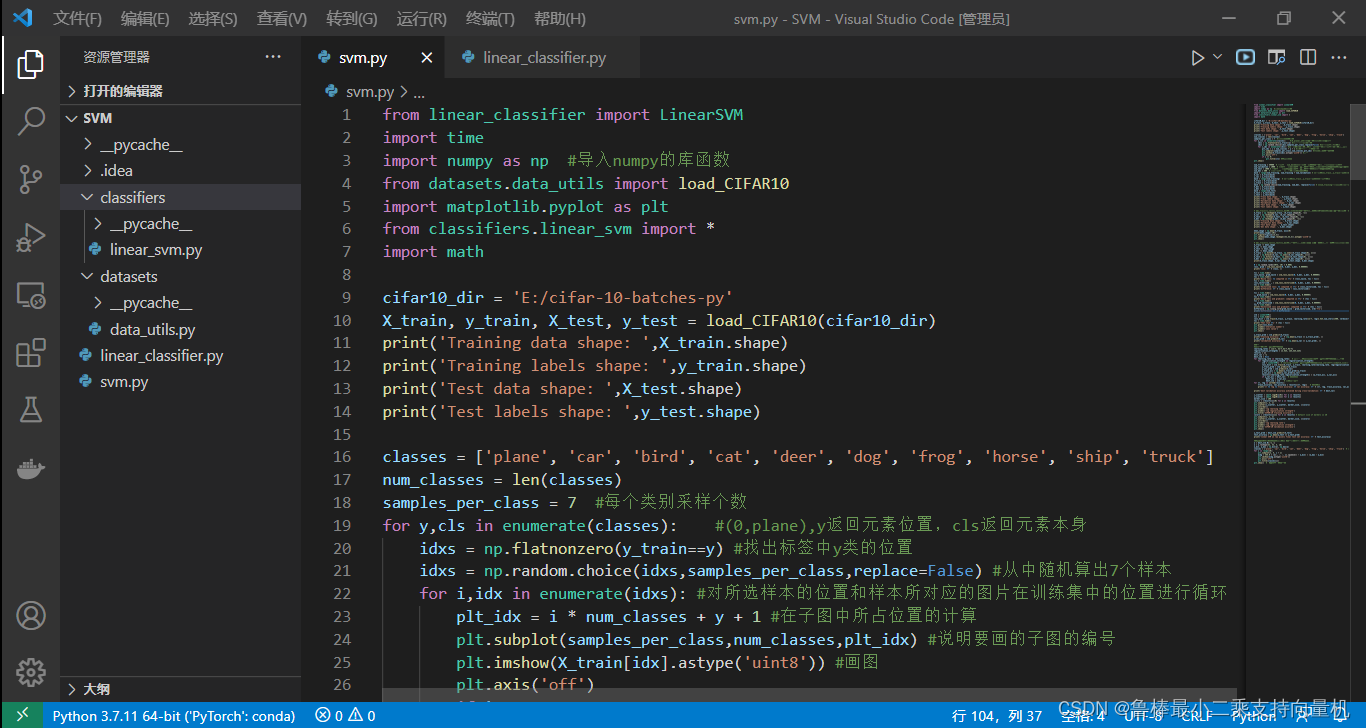The image size is (1366, 728).
Task: Click the 'E:/cifar-10-batches-py' string on line 9
Action: pos(624,297)
